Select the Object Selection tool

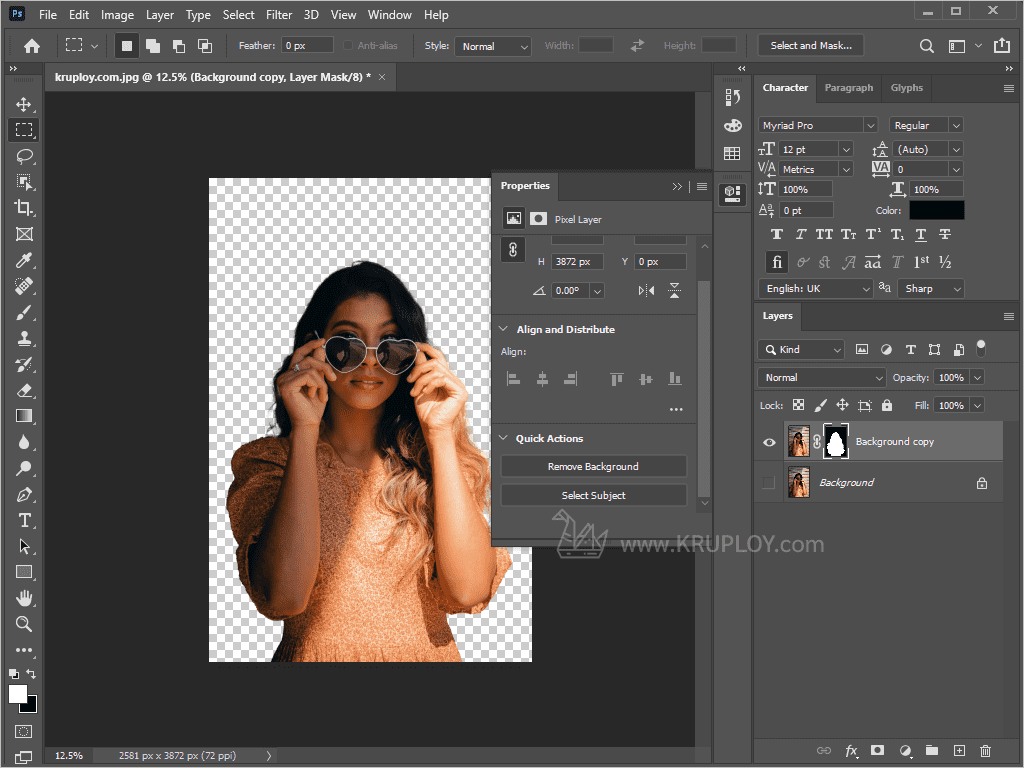coord(24,182)
